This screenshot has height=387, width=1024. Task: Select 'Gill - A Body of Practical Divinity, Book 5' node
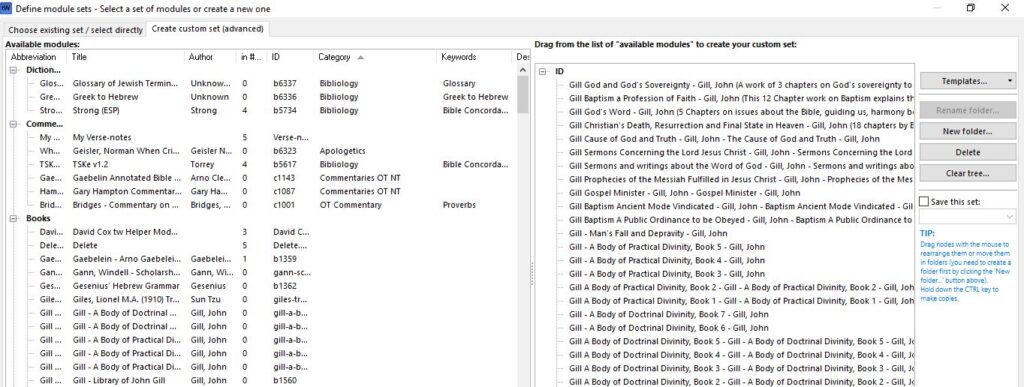point(666,247)
